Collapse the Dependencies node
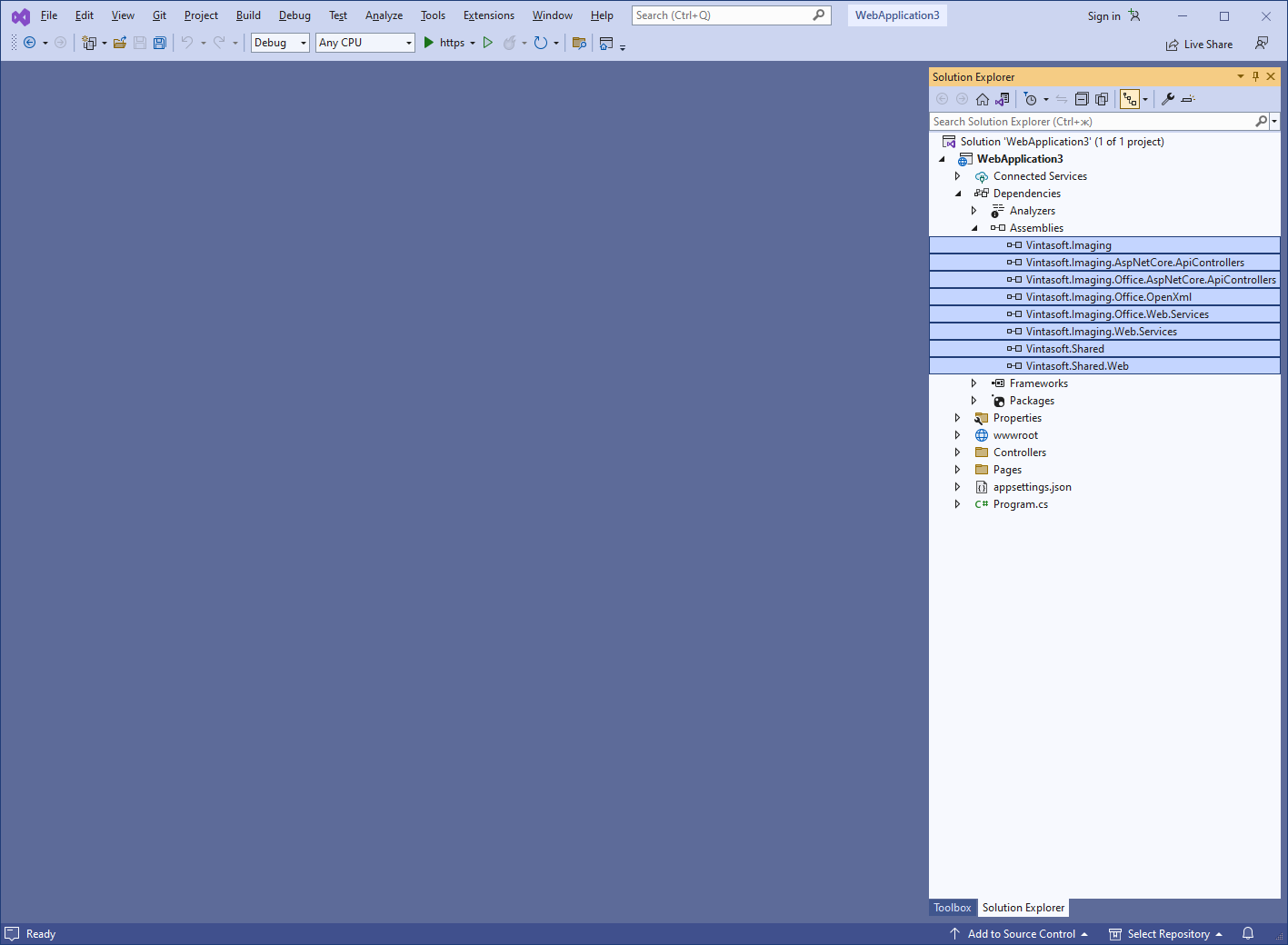Screen dimensions: 1288x945 pos(958,194)
